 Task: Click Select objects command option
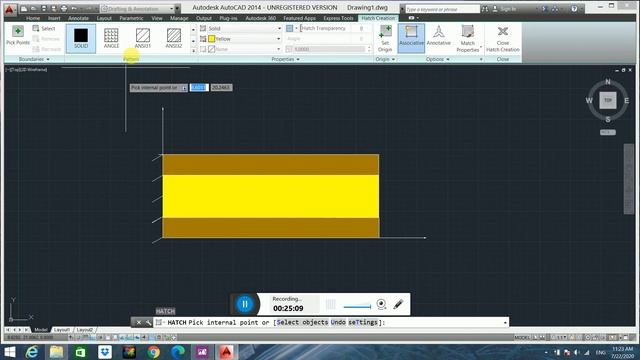302,322
